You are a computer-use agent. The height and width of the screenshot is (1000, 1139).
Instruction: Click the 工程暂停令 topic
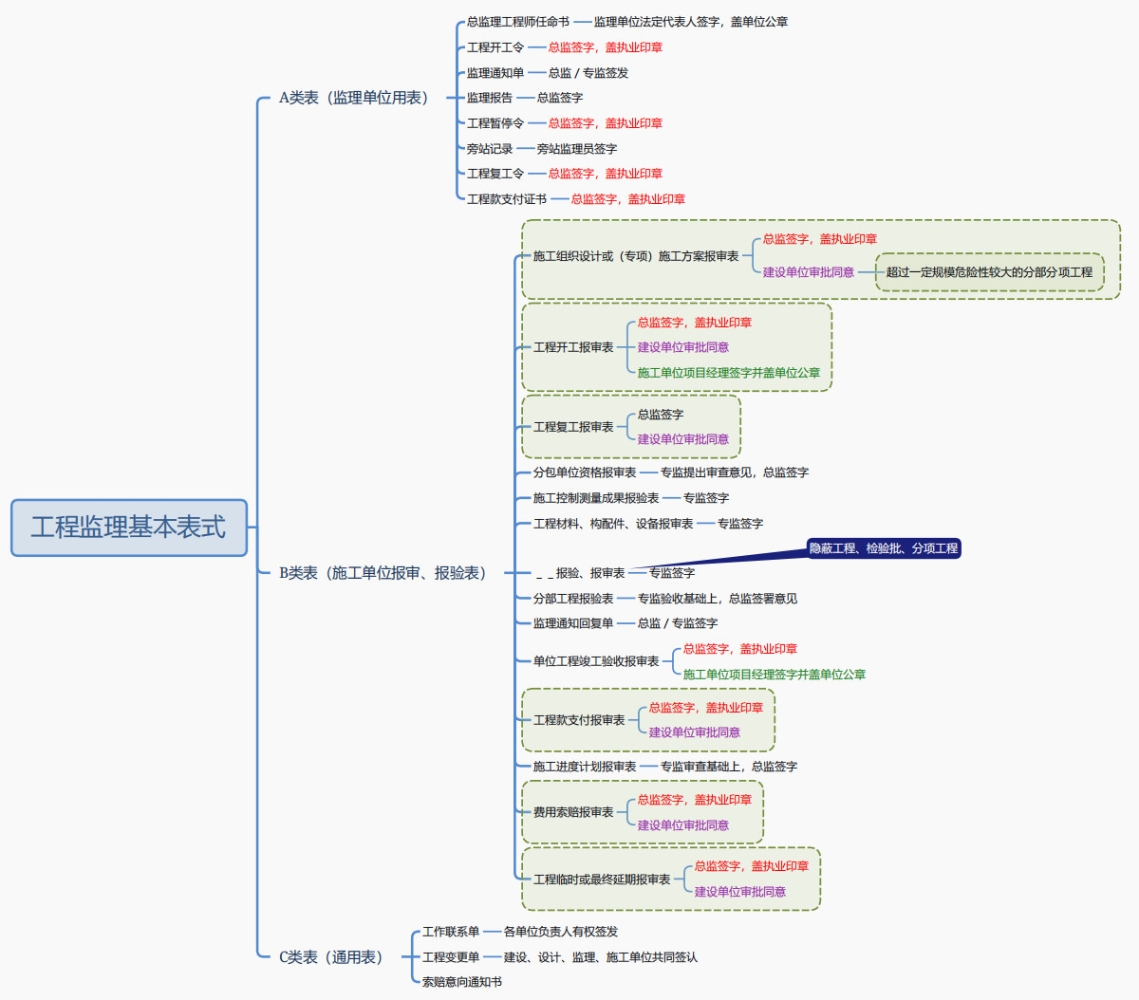pos(495,123)
